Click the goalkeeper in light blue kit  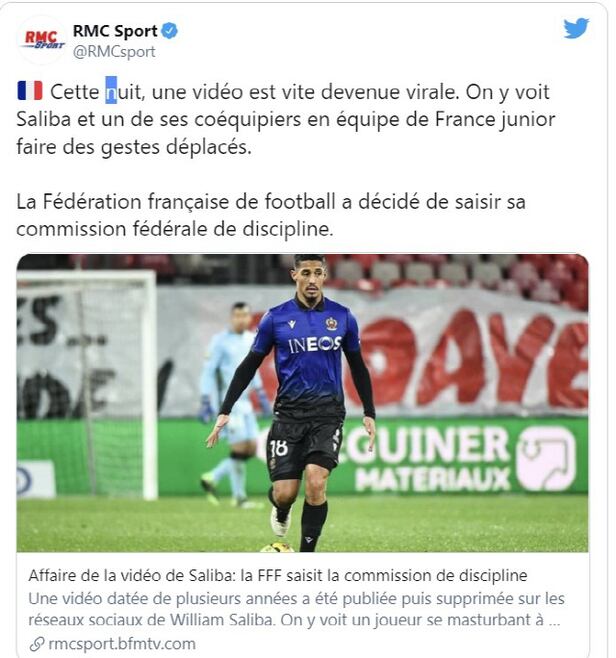point(231,401)
